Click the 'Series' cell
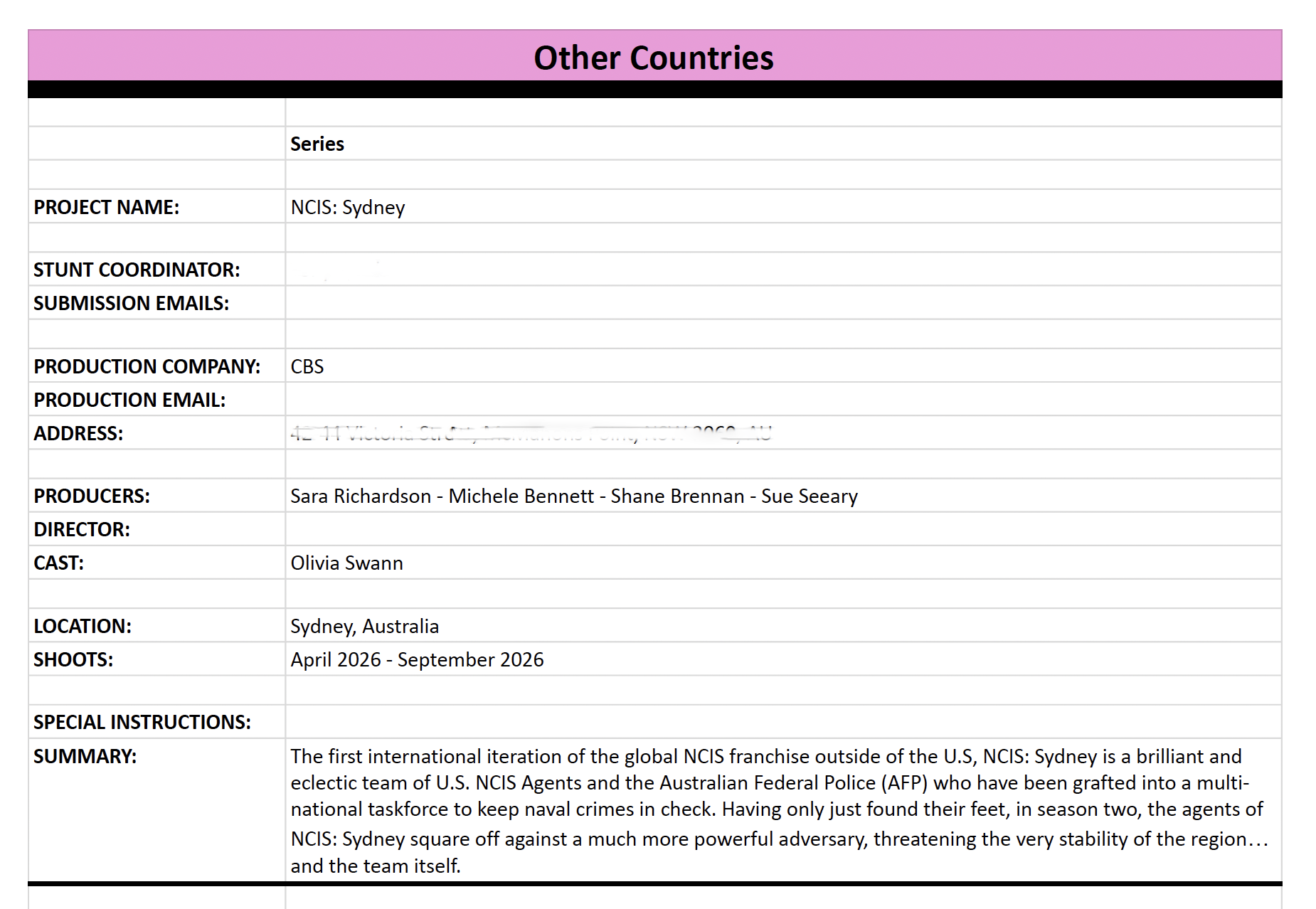Screen dimensions: 1316x909 coord(783,144)
